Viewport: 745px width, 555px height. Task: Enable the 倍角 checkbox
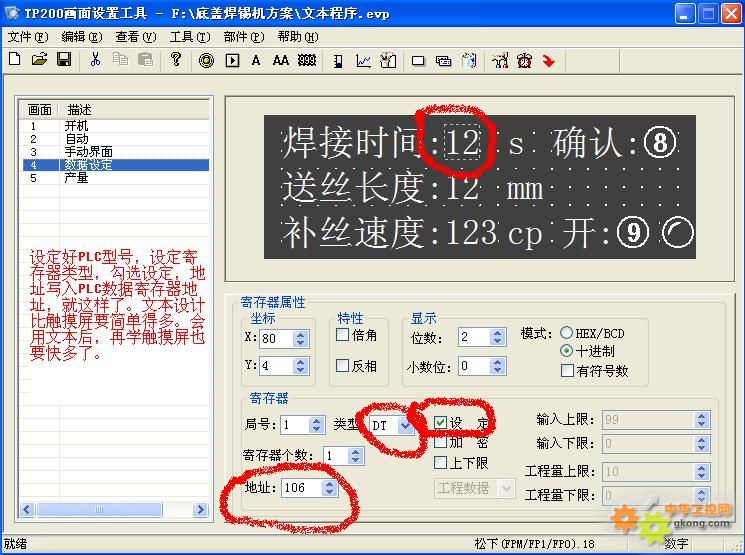[342, 335]
